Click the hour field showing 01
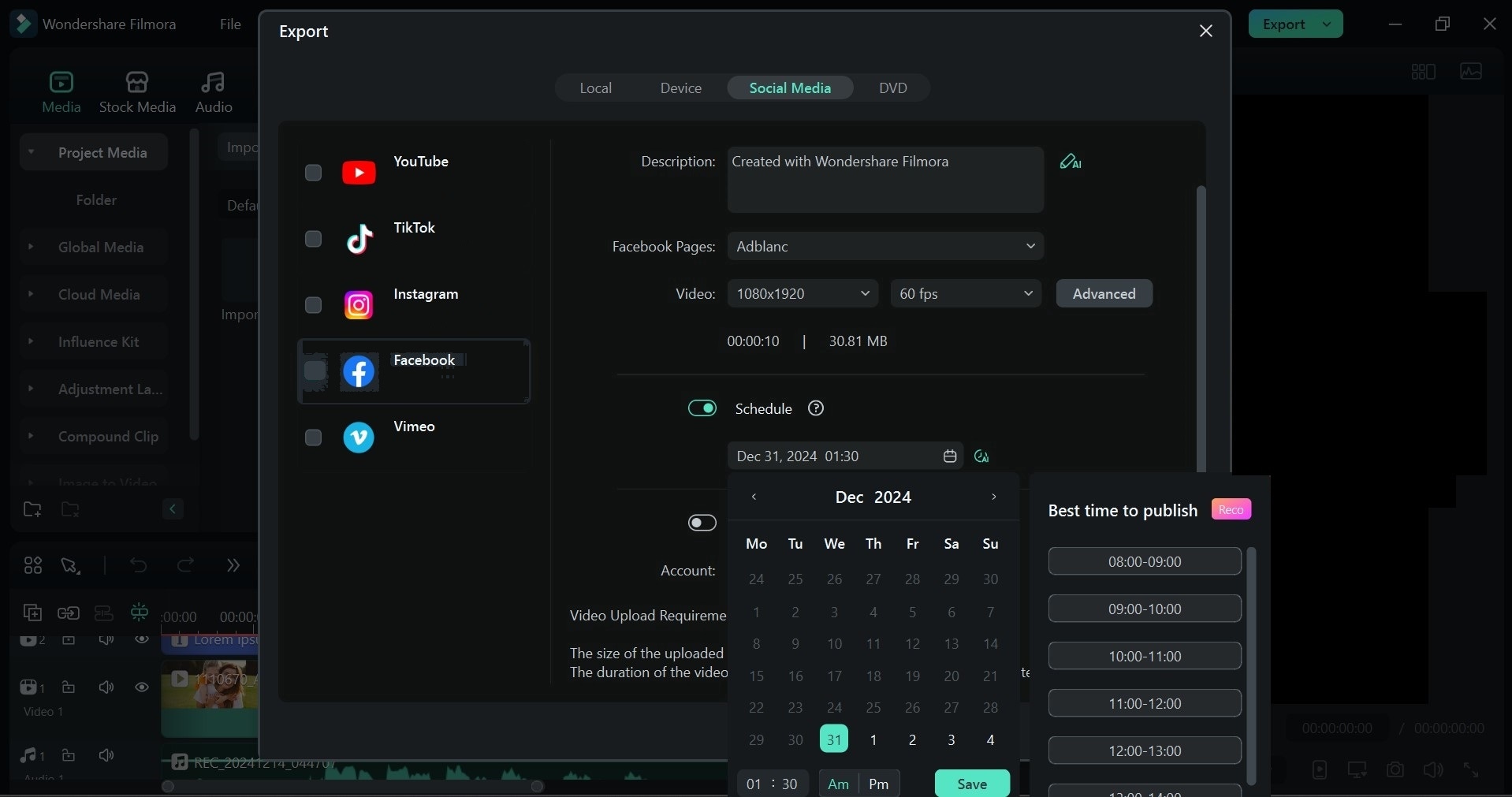 pos(754,784)
